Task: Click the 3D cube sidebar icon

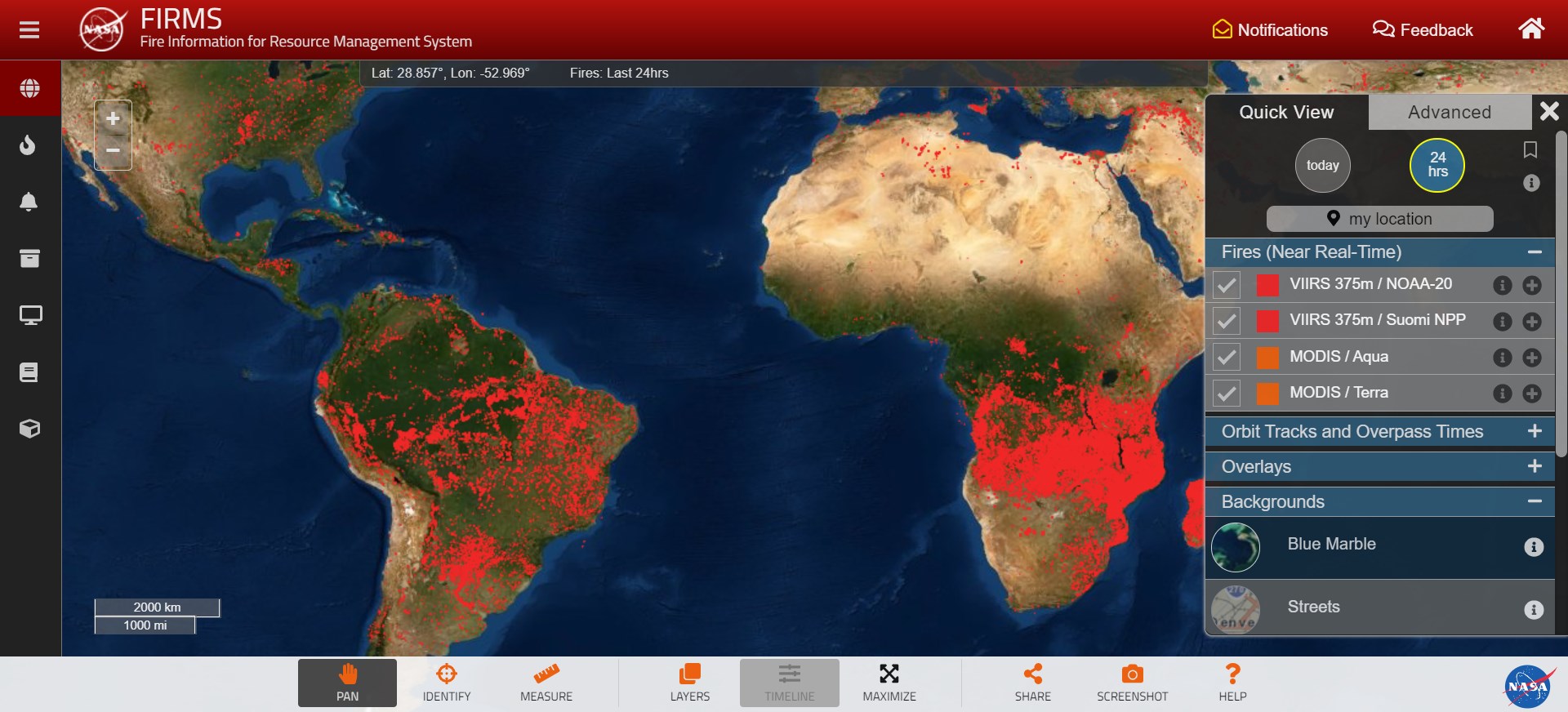Action: pos(29,429)
